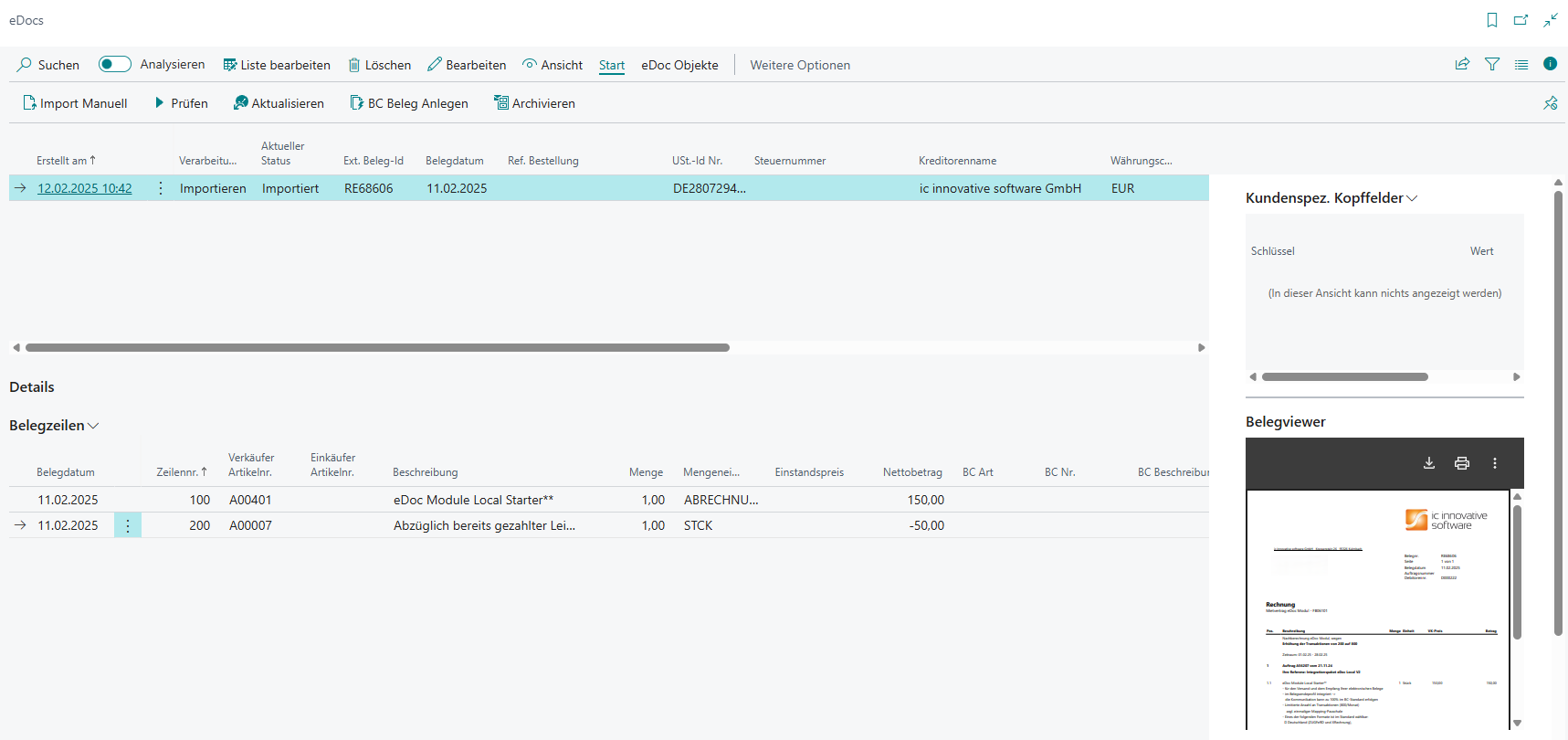Click Weitere Optionen
Viewport: 1568px width, 740px height.
pos(800,65)
